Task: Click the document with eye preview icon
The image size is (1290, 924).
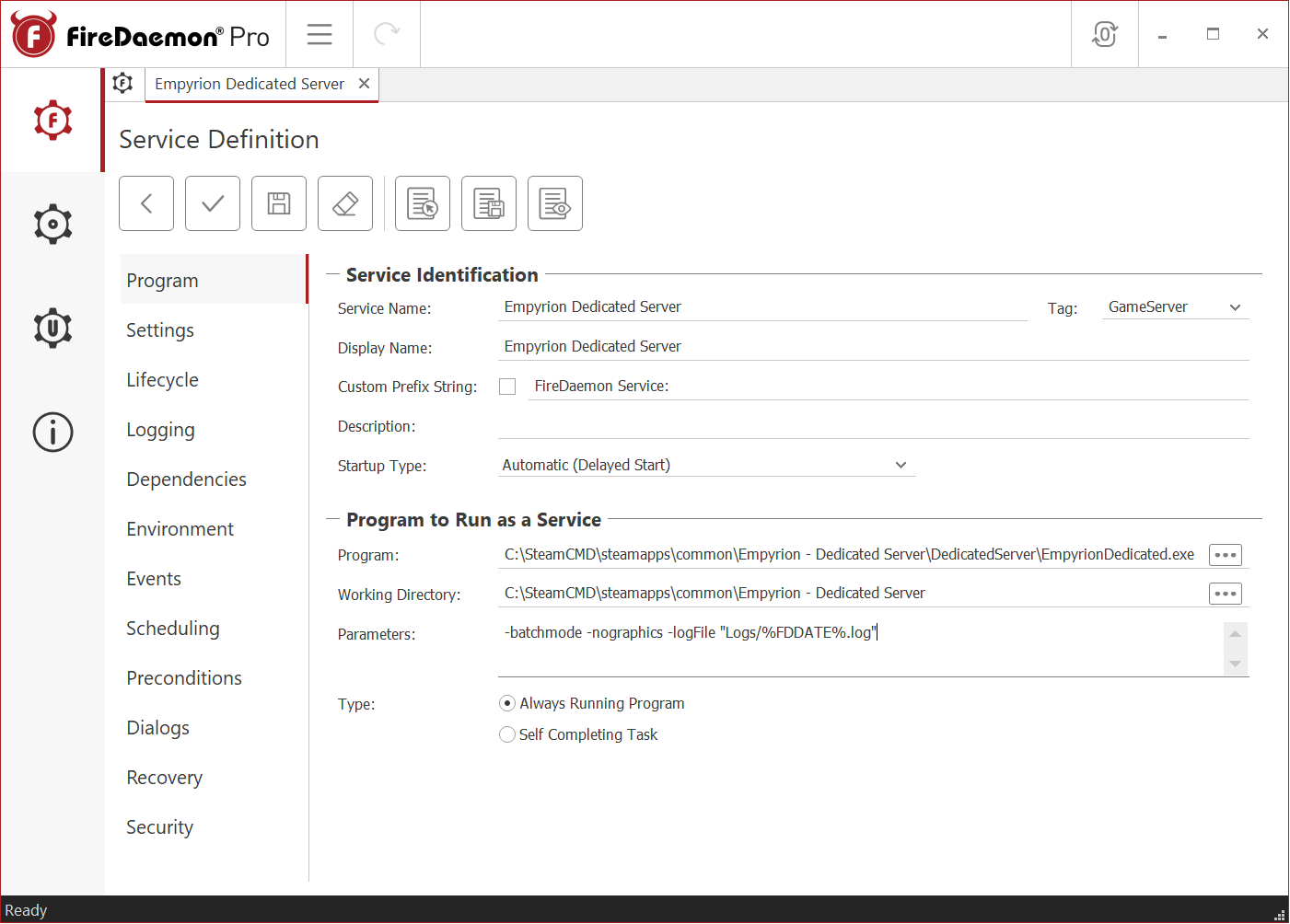Action: point(555,203)
